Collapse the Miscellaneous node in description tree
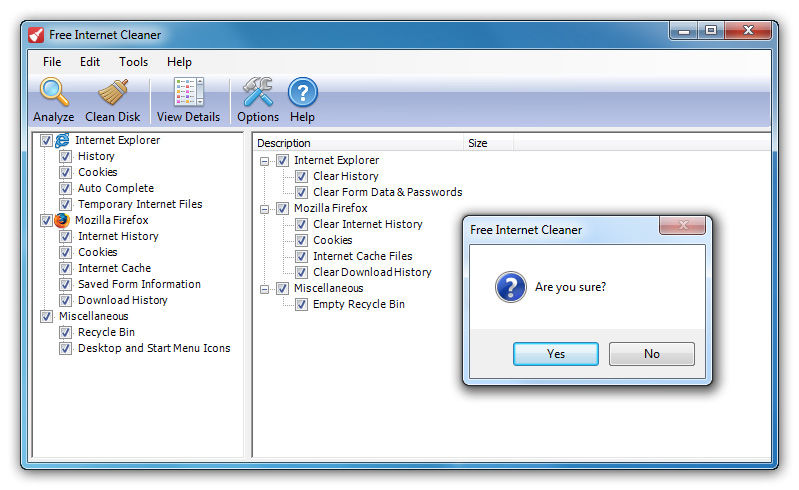Screen dimensions: 799x490 pos(265,288)
